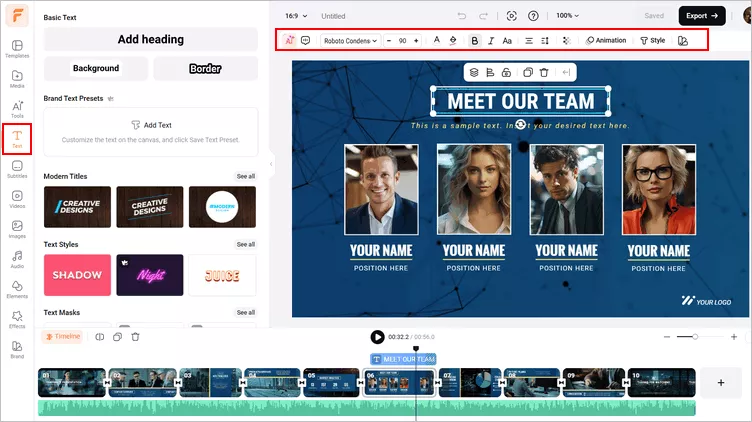Split the clip in timeline
Viewport: 752px width, 422px height.
pyautogui.click(x=100, y=337)
